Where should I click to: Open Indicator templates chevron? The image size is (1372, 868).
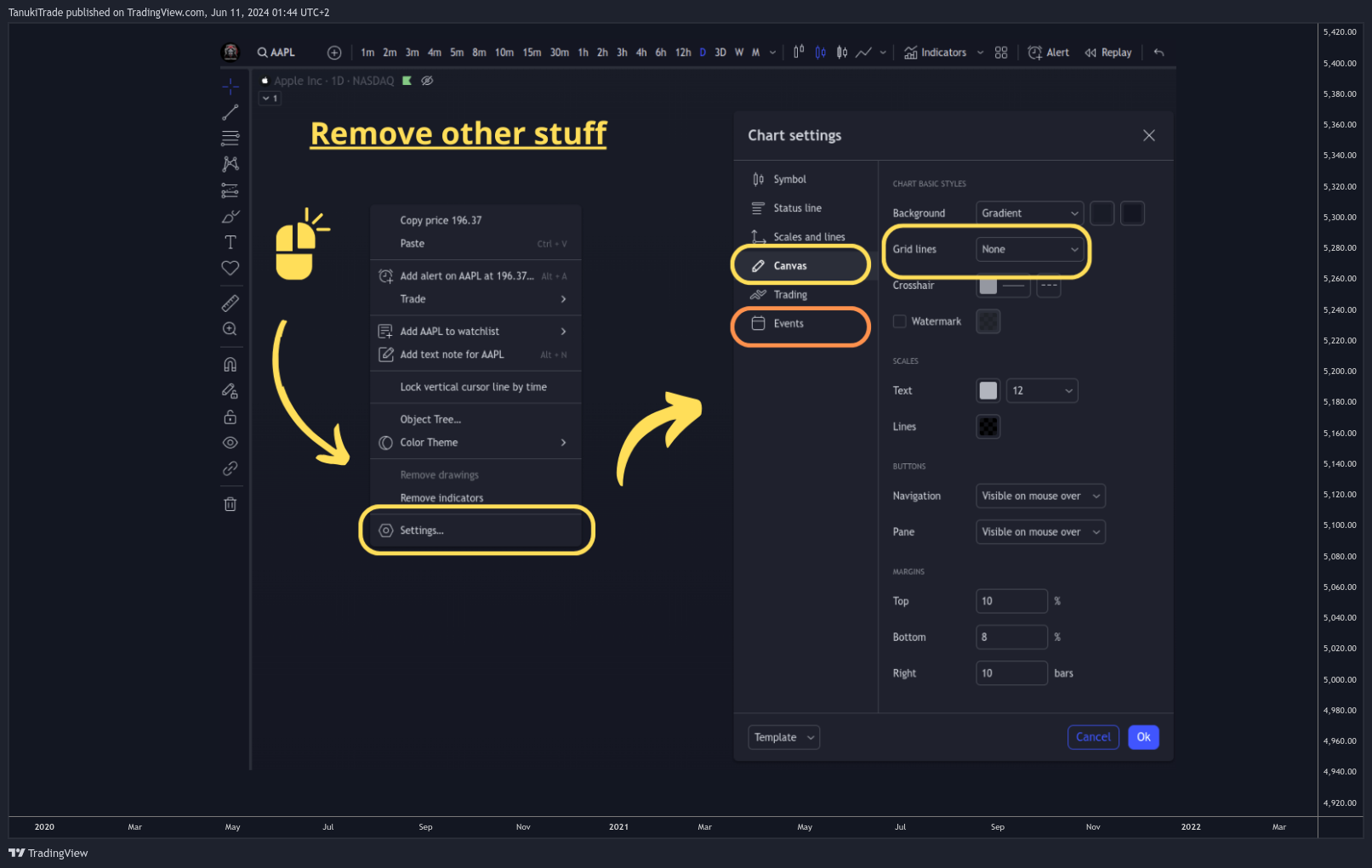[980, 53]
